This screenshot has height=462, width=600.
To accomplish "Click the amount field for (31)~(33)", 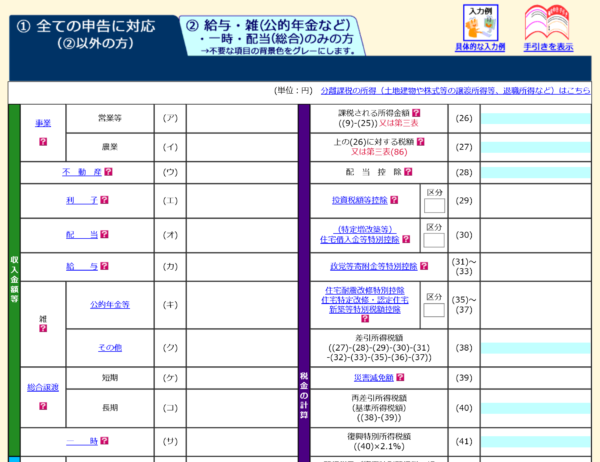I will (x=536, y=267).
